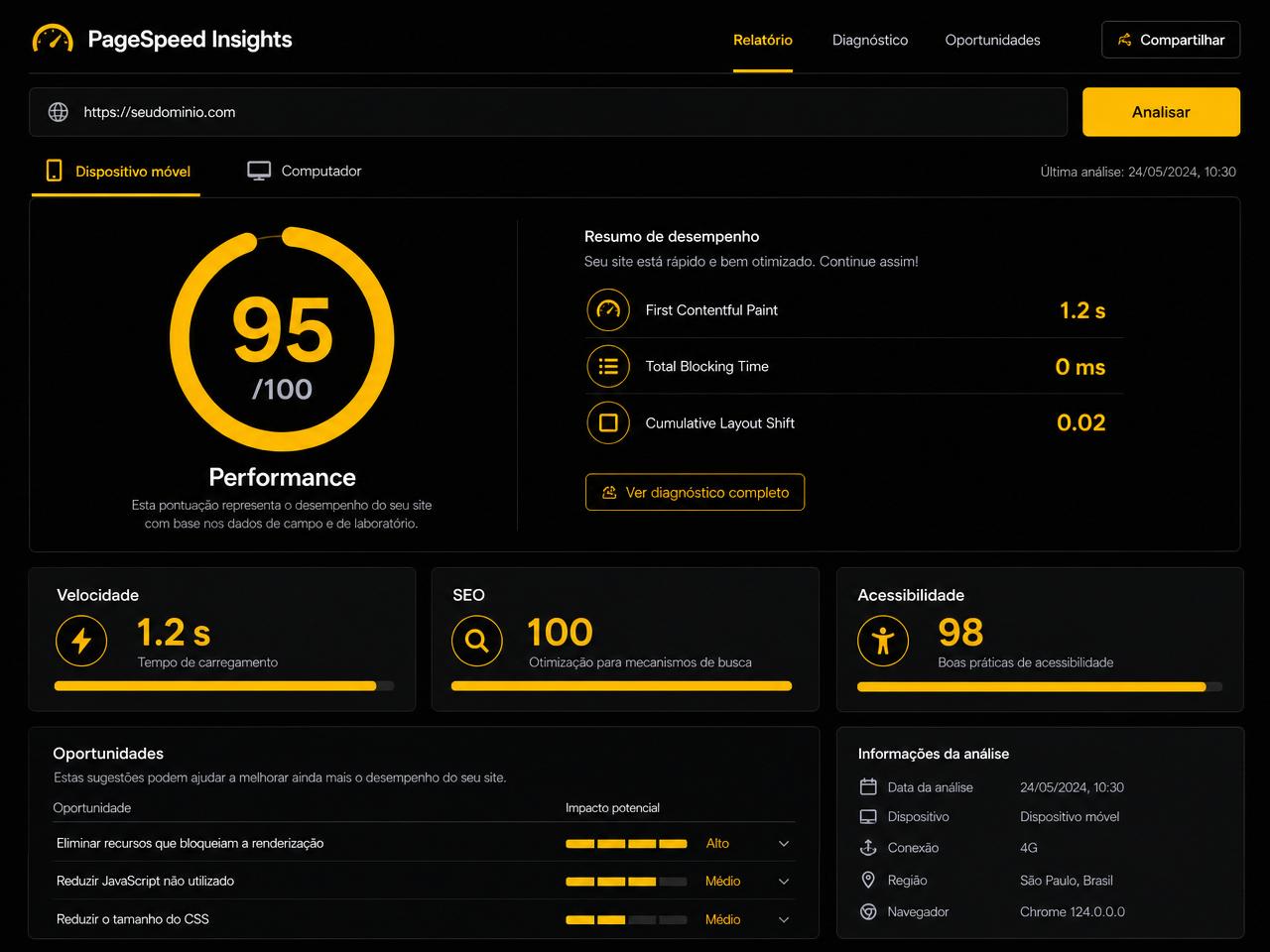Screen dimensions: 1270x952
Task: Click the 4G connection value
Action: tap(1029, 848)
